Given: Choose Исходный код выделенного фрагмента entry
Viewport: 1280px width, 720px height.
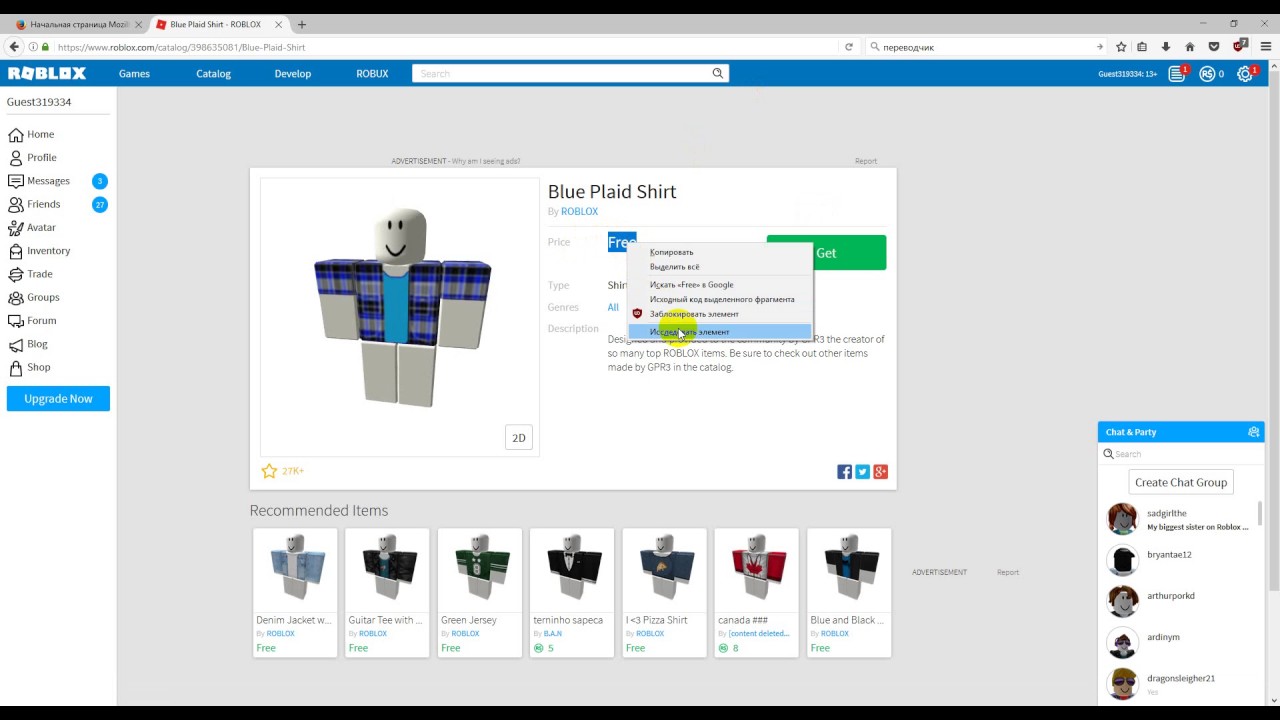Looking at the screenshot, I should click(x=720, y=299).
